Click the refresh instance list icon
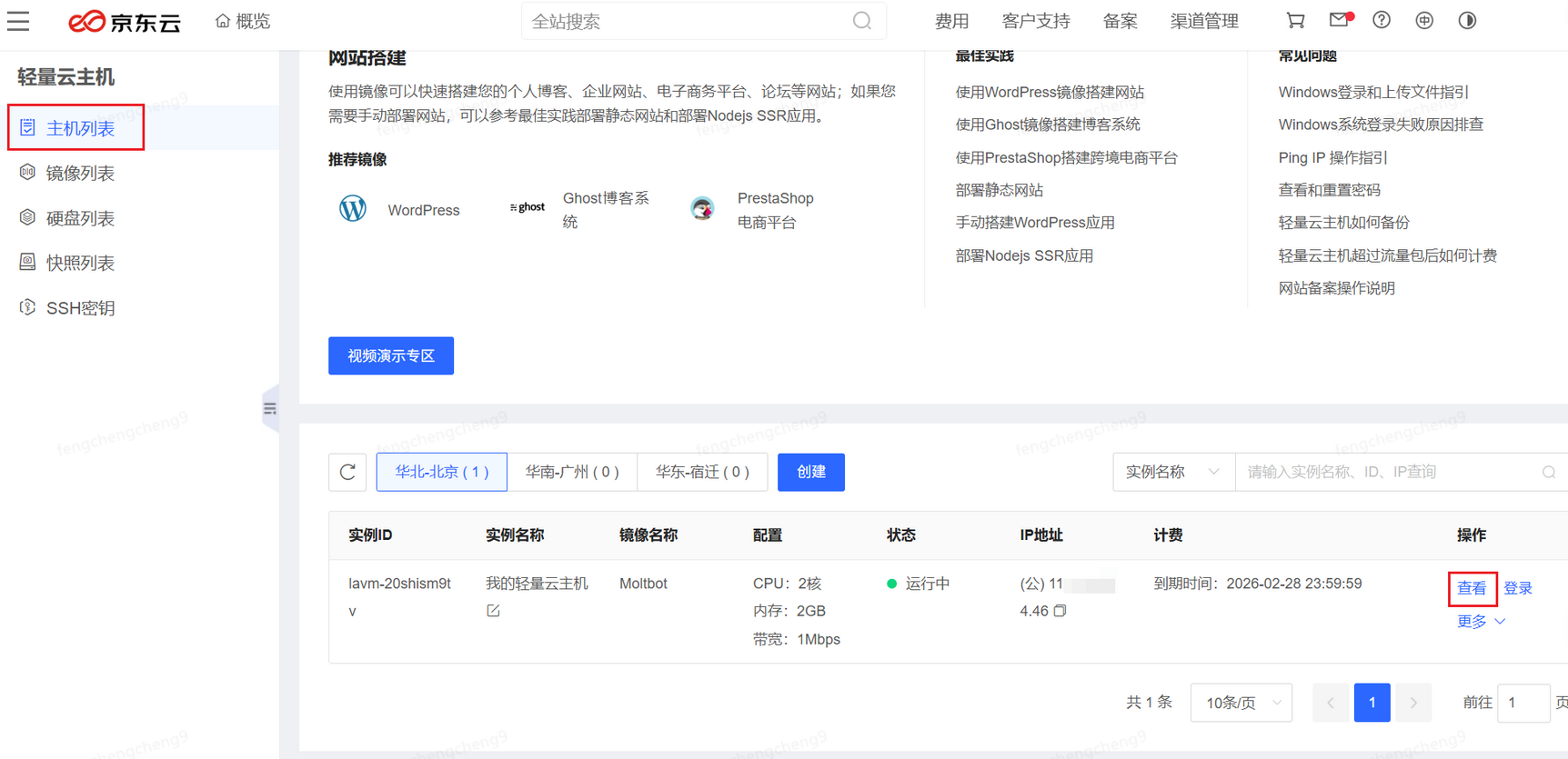Viewport: 1568px width, 759px height. pos(347,472)
